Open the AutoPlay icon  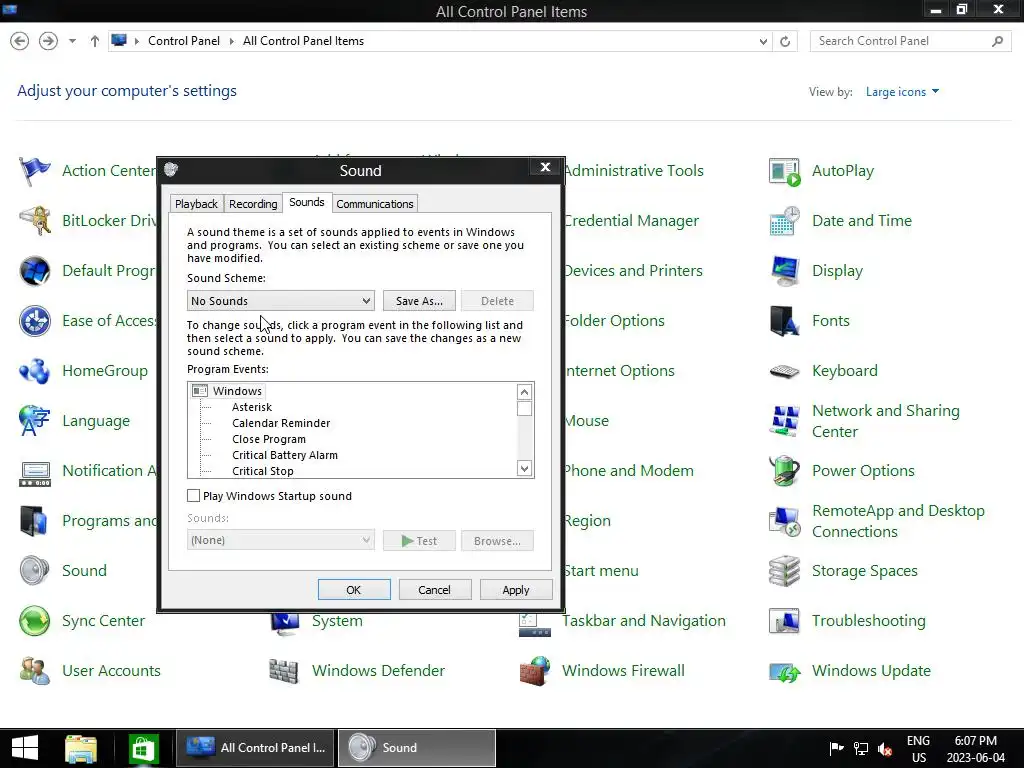pos(784,171)
